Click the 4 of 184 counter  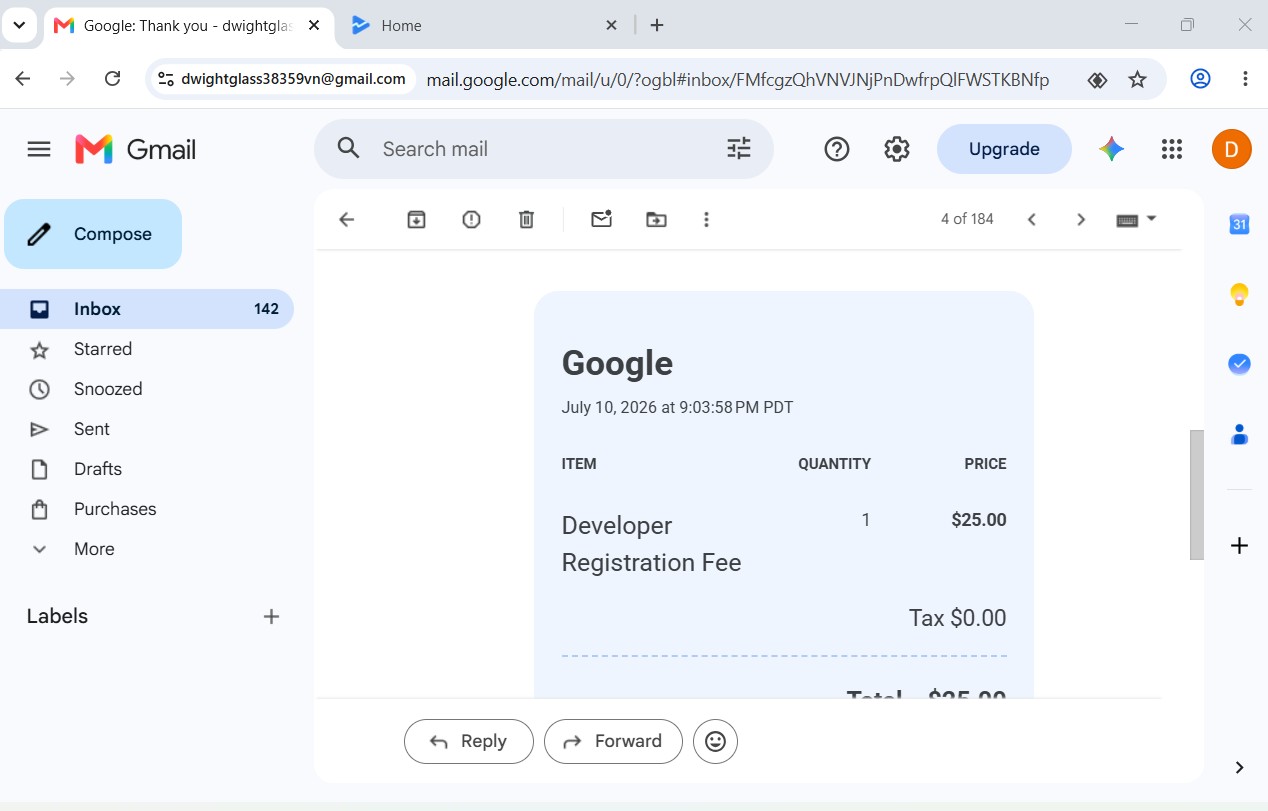click(x=967, y=219)
